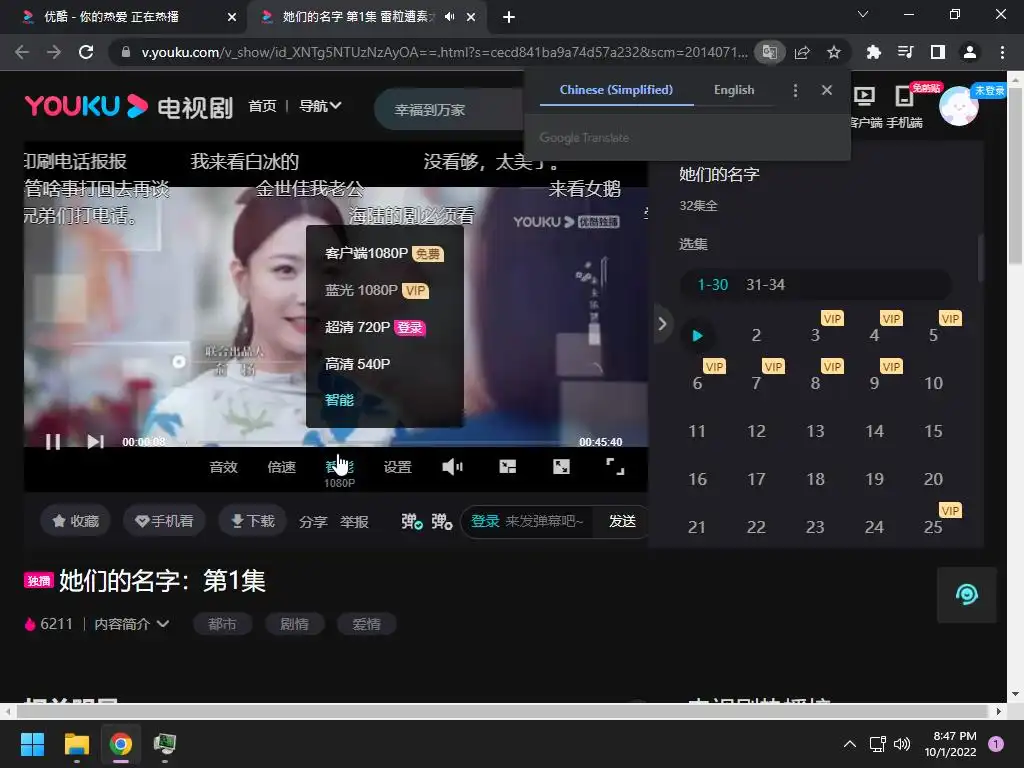Viewport: 1024px width, 768px height.
Task: Open the picture-in-picture mini player icon
Action: click(x=507, y=466)
